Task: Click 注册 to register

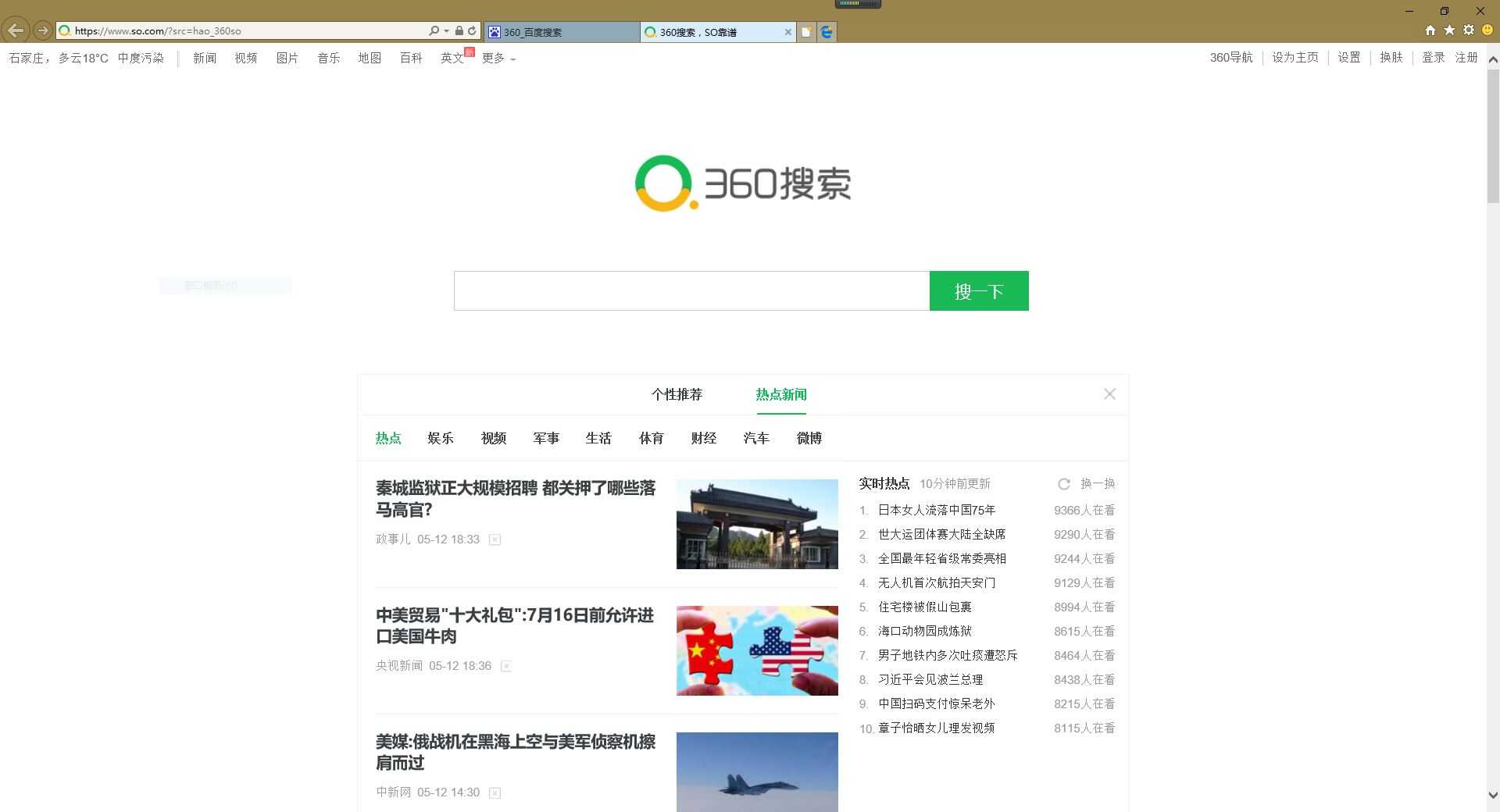Action: pos(1466,57)
